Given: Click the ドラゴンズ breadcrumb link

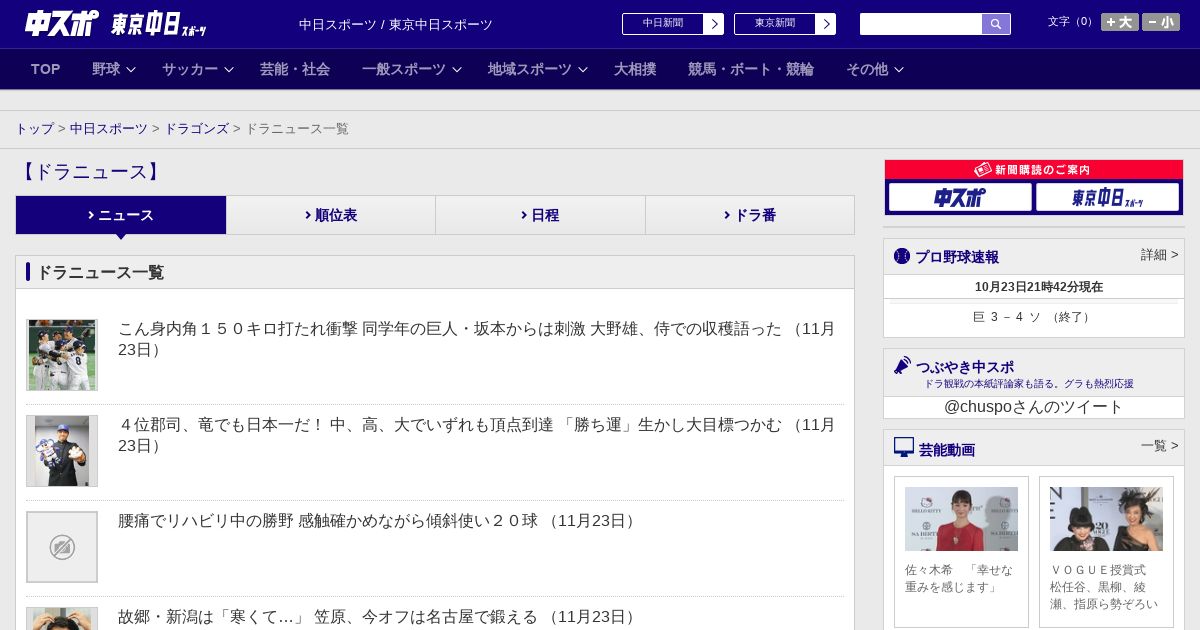Looking at the screenshot, I should (x=197, y=129).
